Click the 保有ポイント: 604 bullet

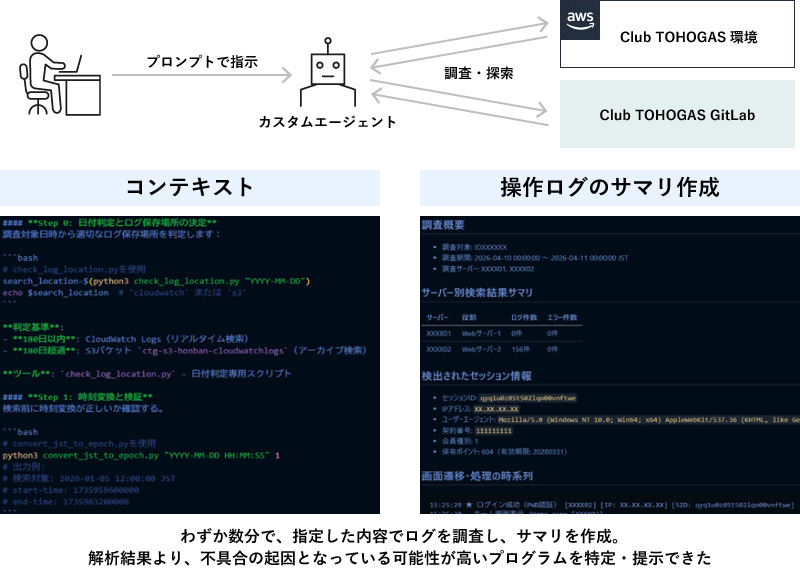[504, 452]
